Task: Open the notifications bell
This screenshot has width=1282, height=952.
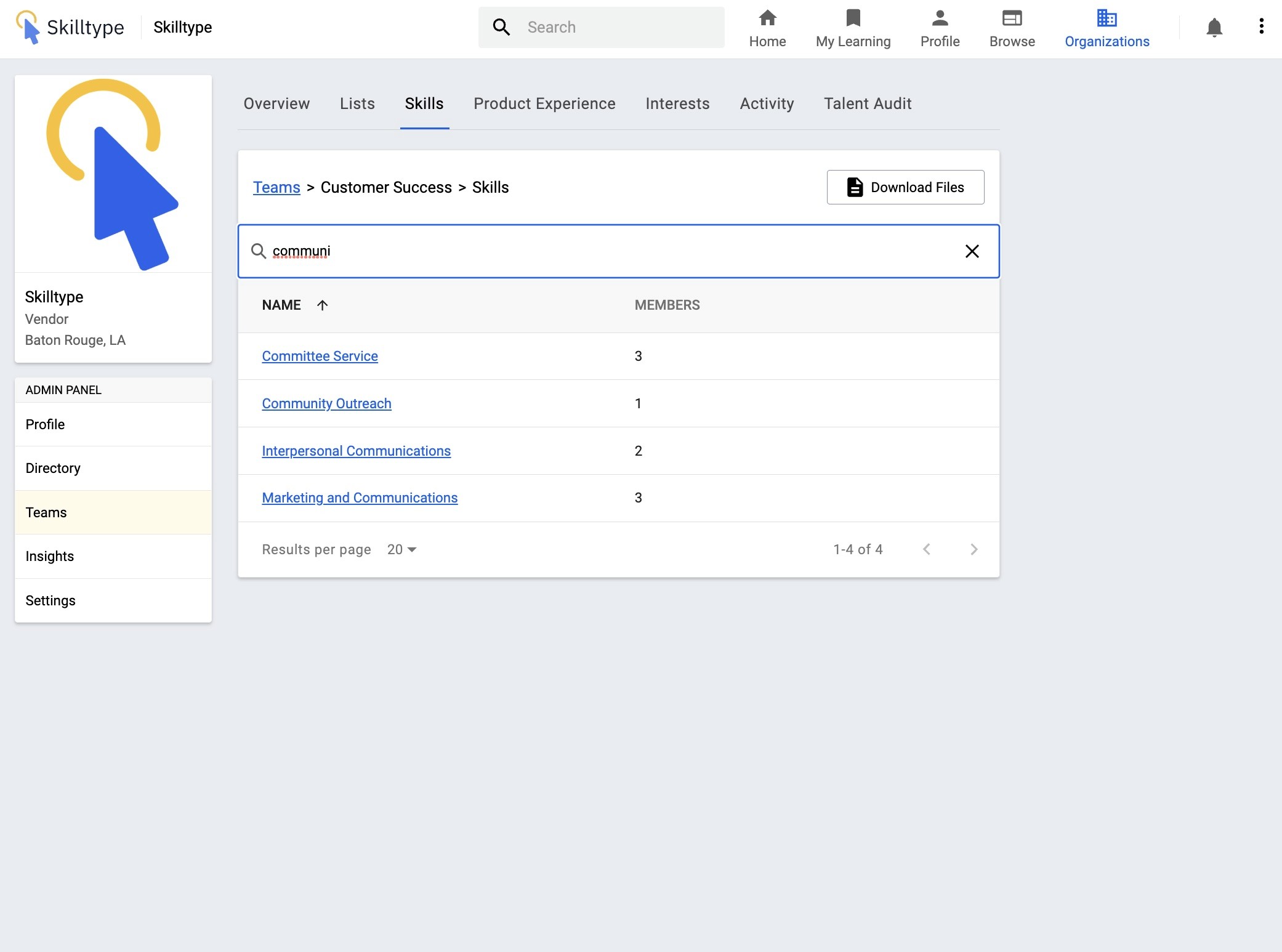Action: pyautogui.click(x=1214, y=27)
